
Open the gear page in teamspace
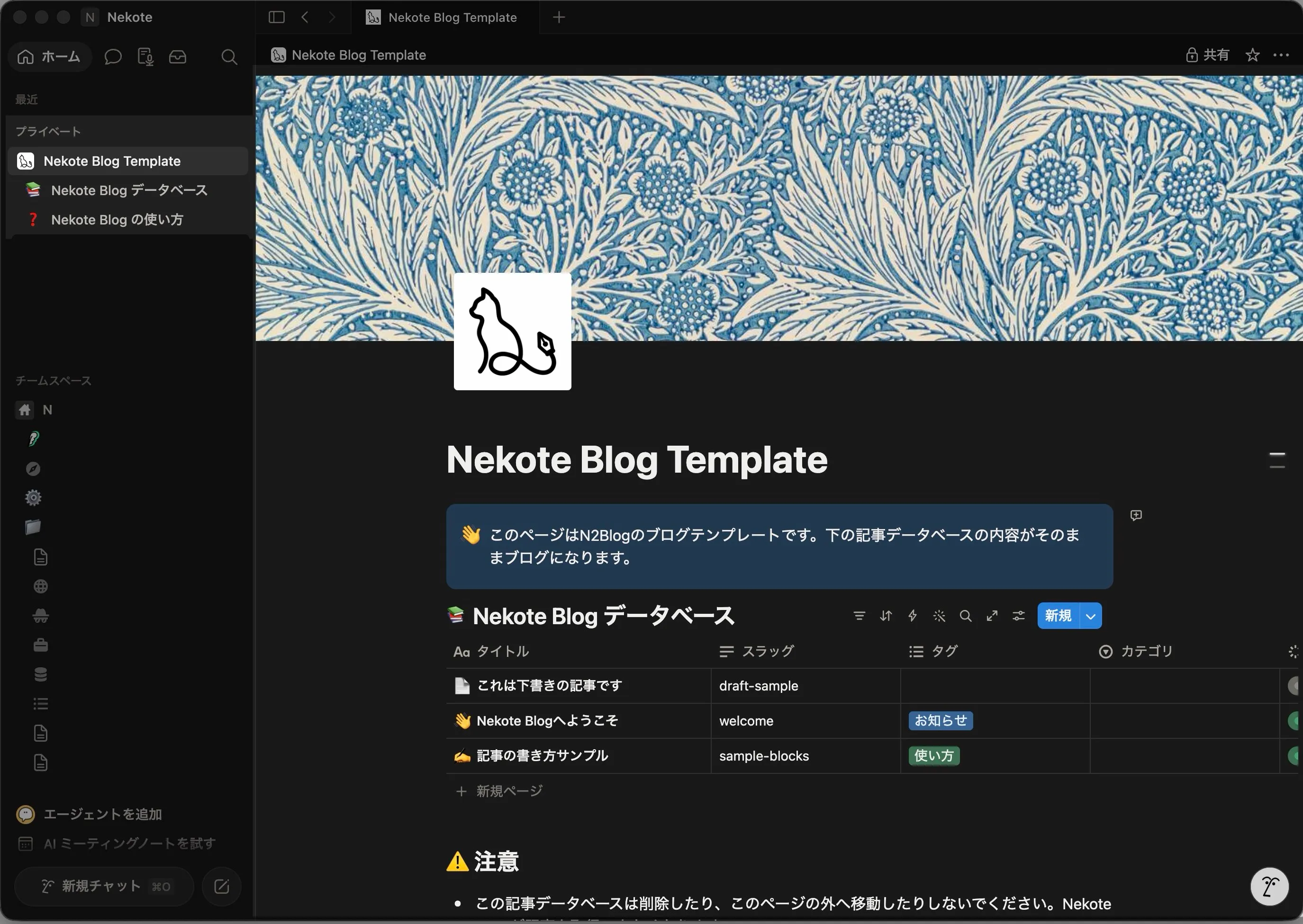[x=34, y=497]
